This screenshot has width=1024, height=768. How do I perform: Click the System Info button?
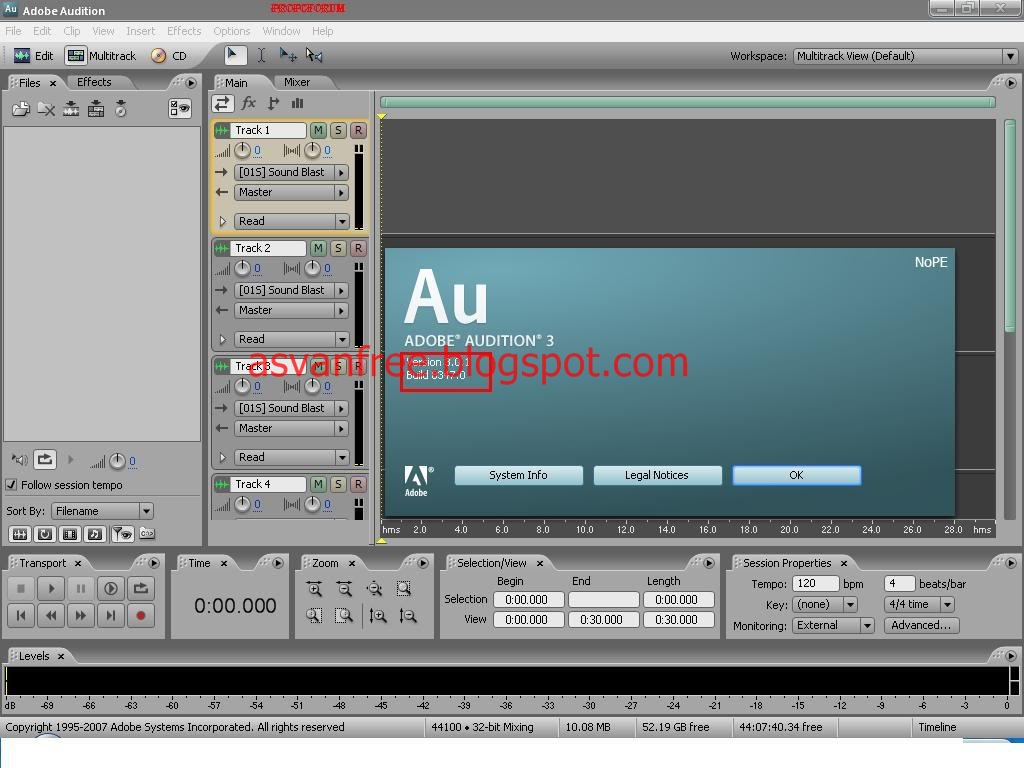[519, 475]
